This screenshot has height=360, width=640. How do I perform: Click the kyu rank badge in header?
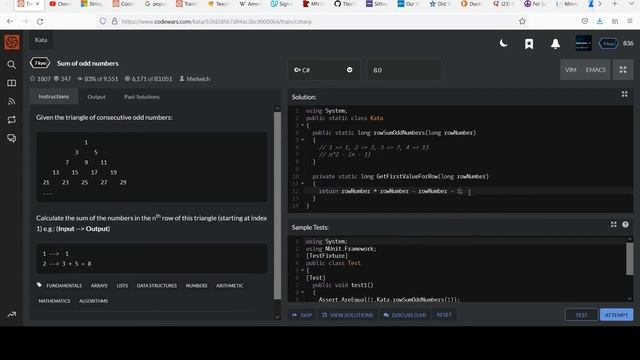608,43
